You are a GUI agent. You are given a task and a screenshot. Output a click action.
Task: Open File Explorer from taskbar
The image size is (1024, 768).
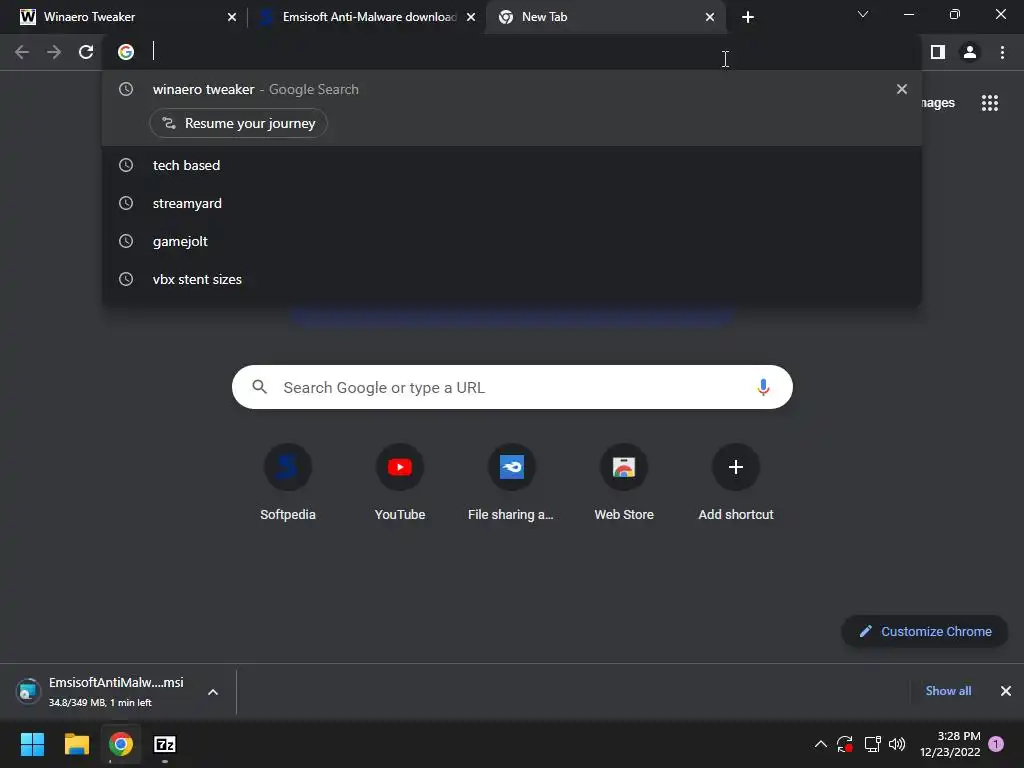tap(76, 744)
